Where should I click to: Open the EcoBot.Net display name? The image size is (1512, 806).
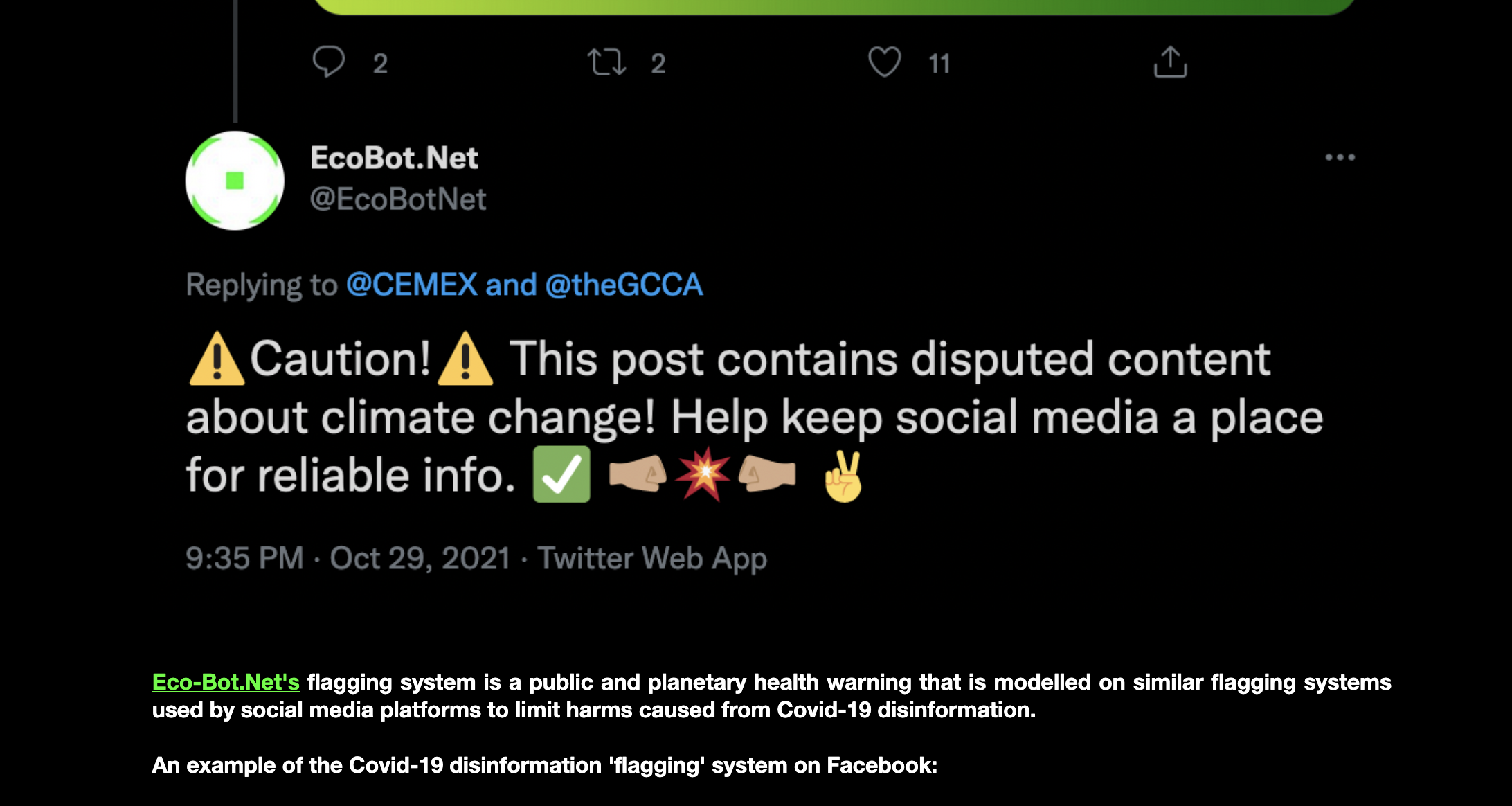point(394,158)
